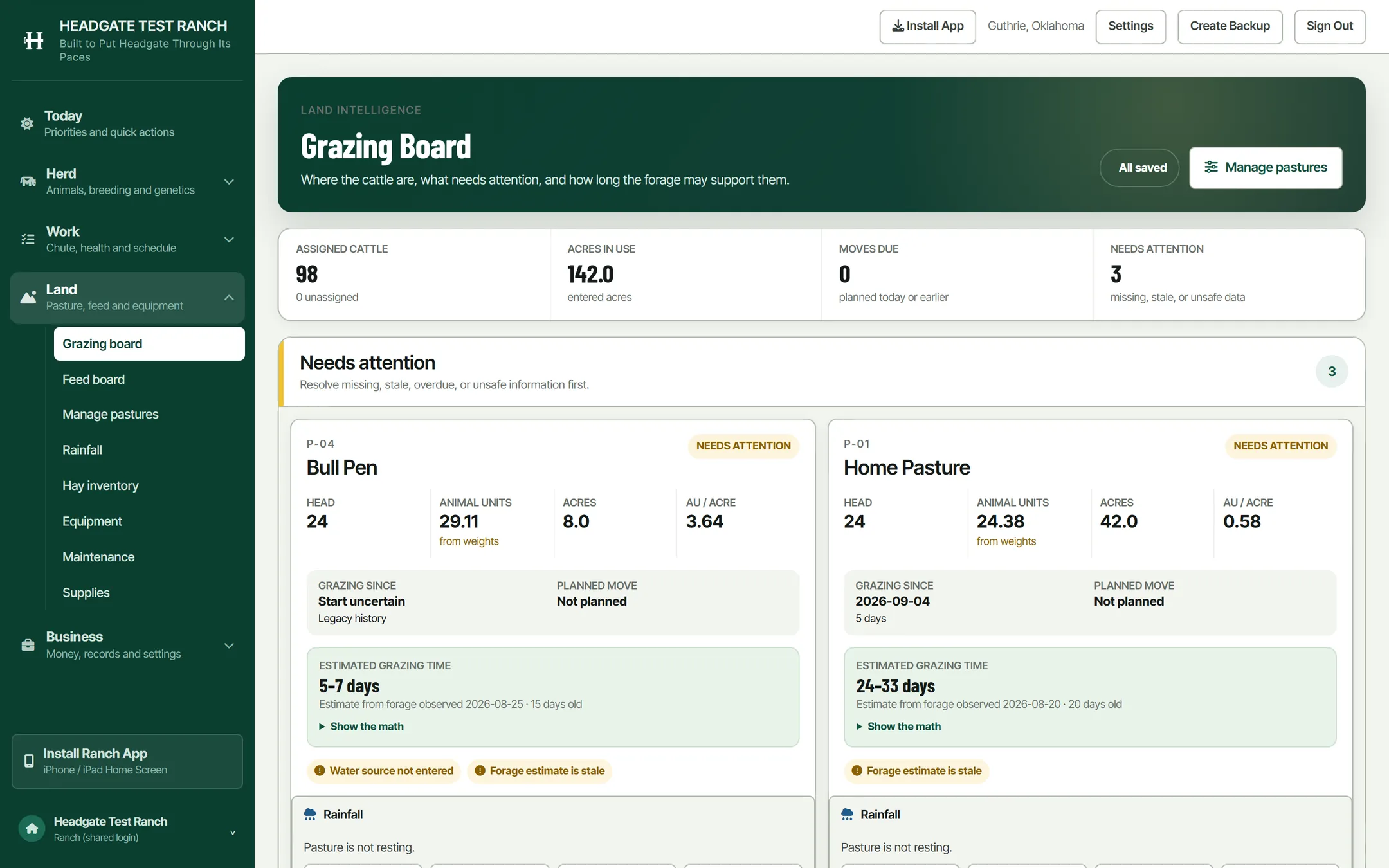Click the Animal Units value 24.38

tap(1001, 521)
